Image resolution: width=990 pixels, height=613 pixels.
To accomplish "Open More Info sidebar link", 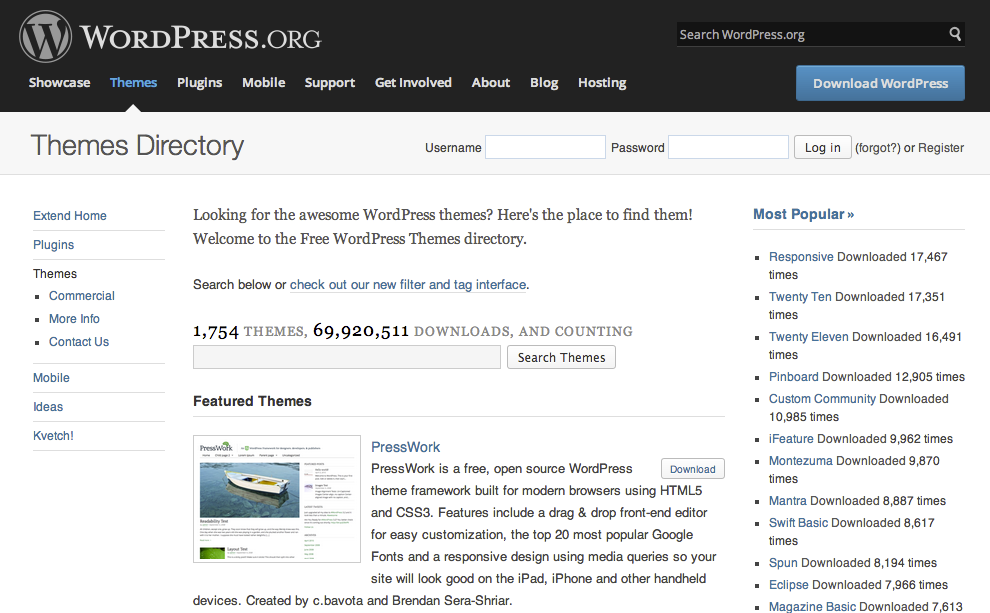I will pos(74,319).
